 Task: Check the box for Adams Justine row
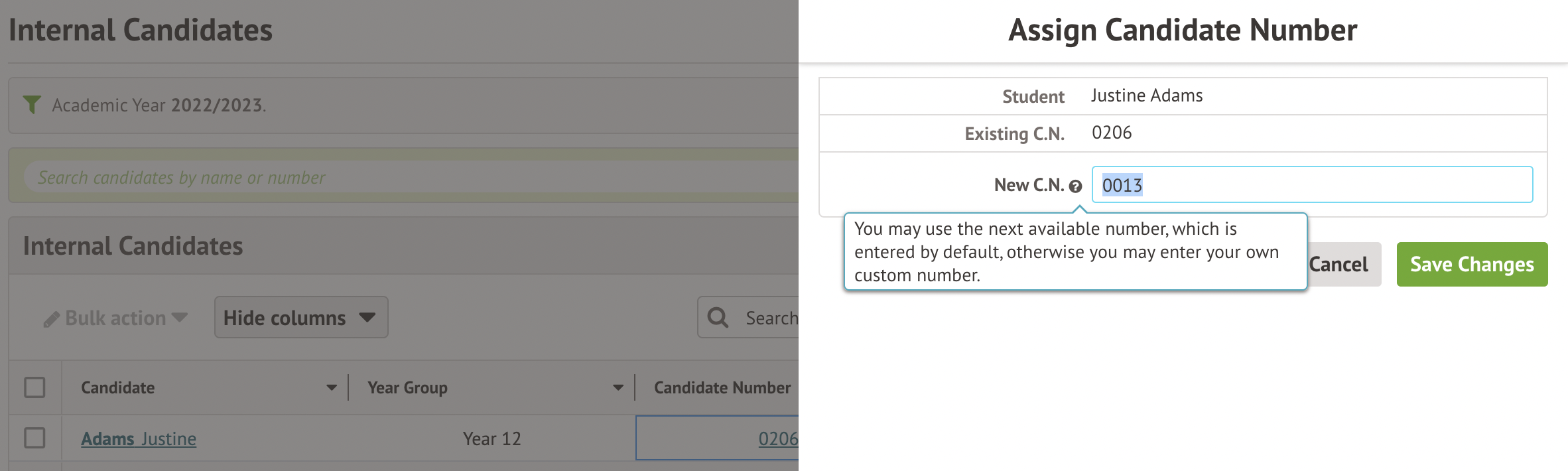(34, 438)
